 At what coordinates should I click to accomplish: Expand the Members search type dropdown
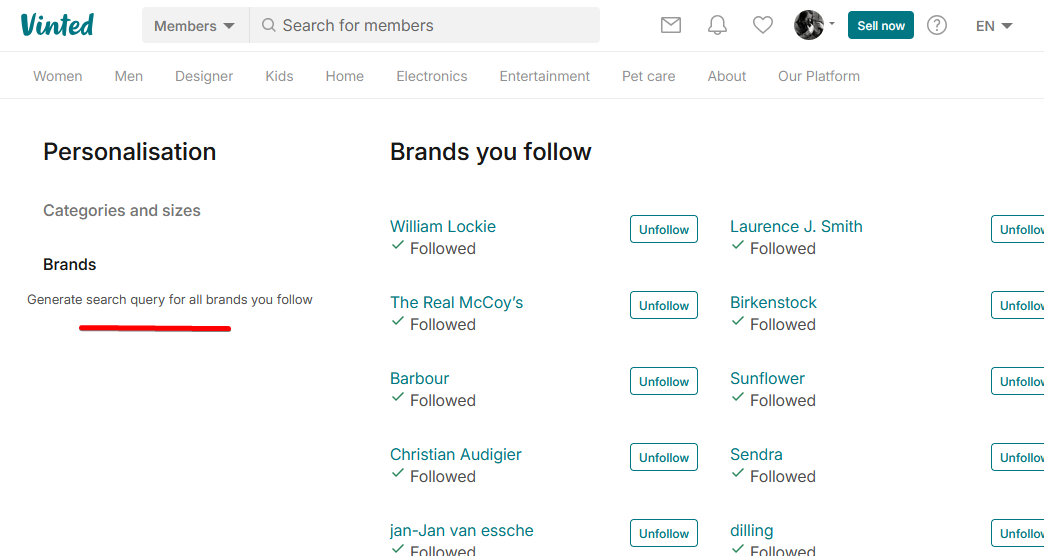pos(195,26)
